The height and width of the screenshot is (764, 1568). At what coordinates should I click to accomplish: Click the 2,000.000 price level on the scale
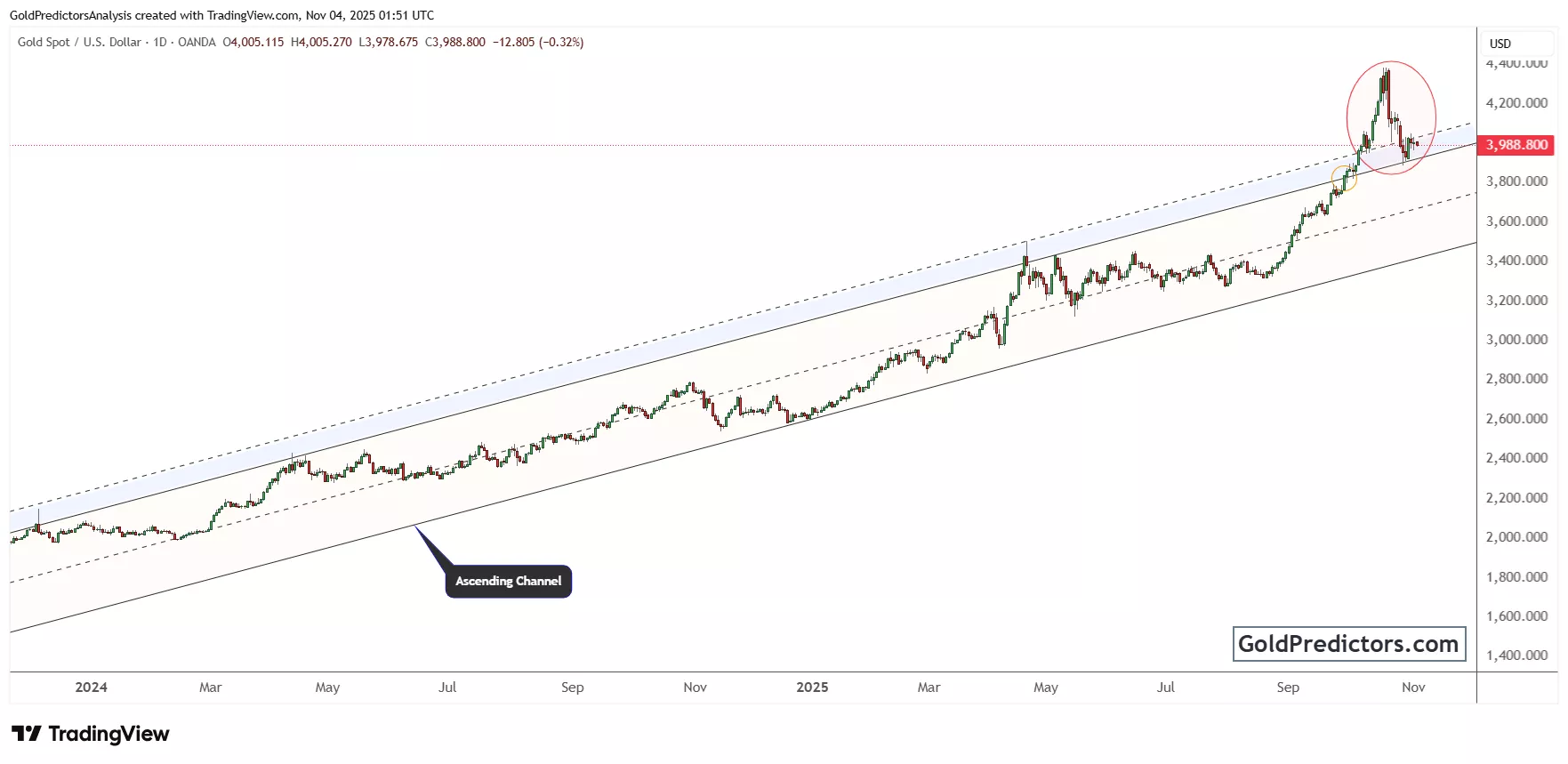[x=1516, y=537]
